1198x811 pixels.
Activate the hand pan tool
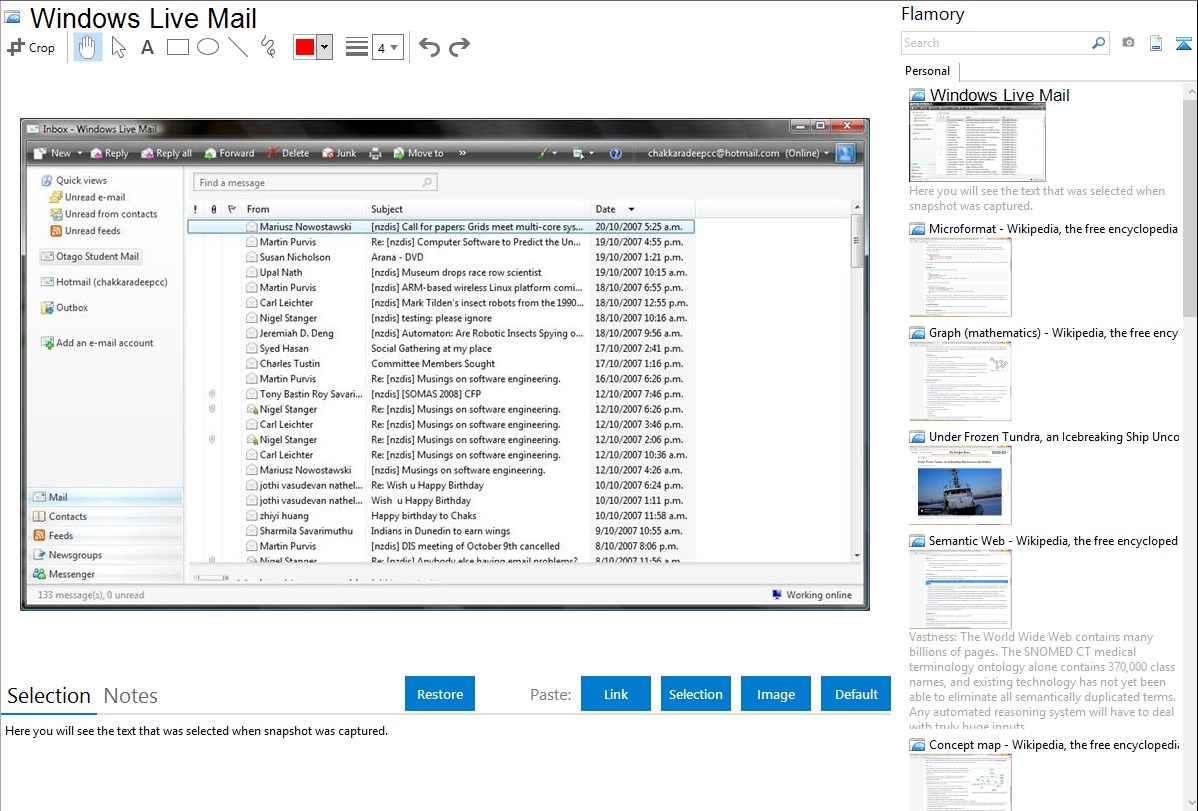[x=88, y=47]
